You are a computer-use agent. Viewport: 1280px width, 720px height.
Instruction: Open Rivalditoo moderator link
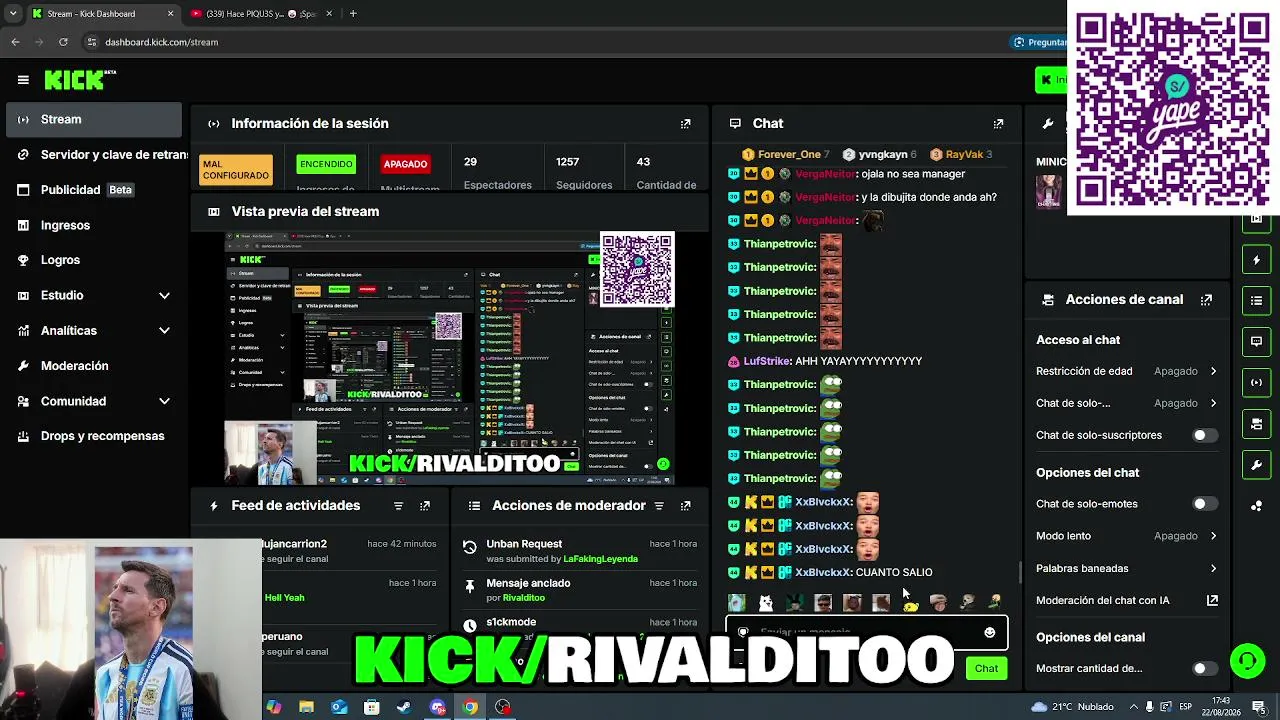524,598
